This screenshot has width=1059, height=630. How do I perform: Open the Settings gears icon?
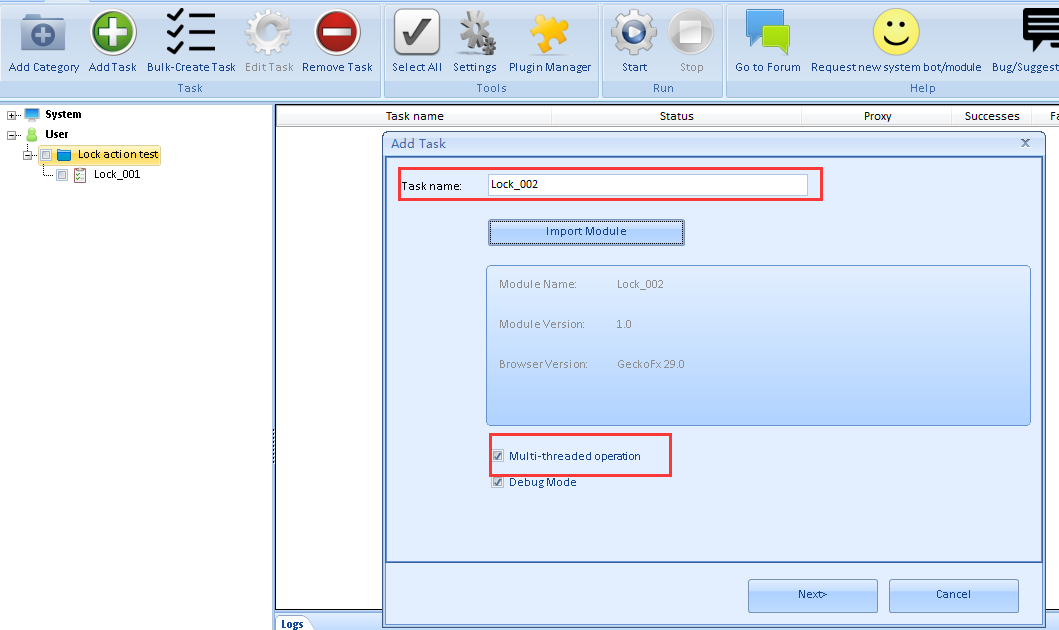[475, 34]
